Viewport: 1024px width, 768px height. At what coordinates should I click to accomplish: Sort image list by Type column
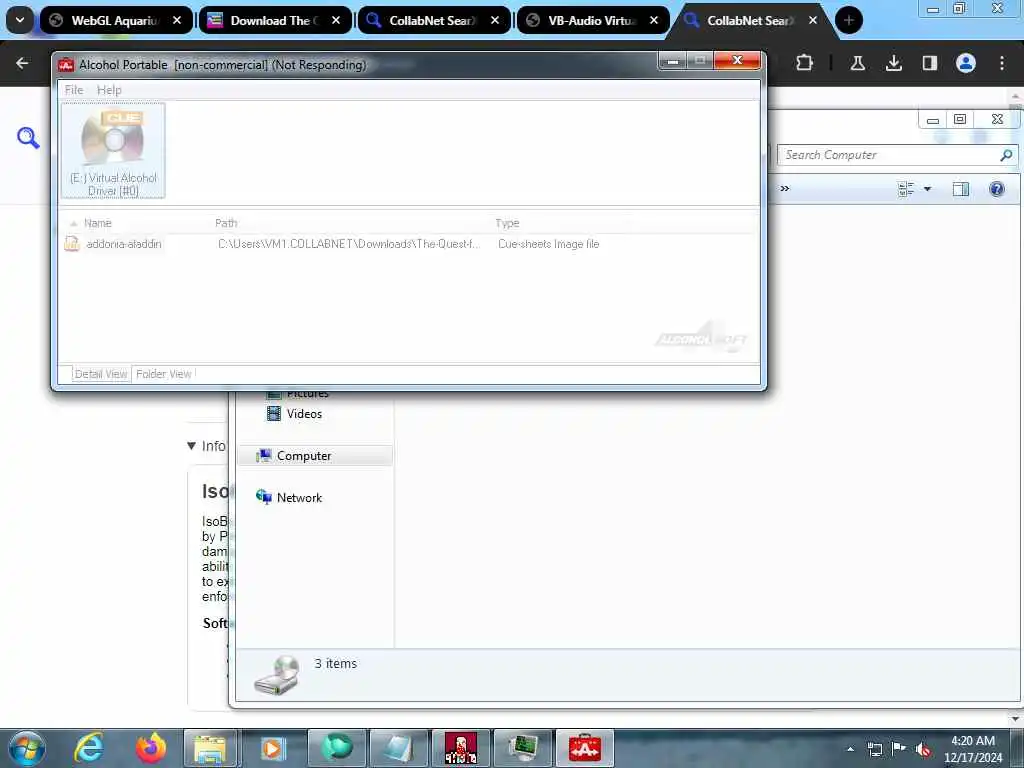click(x=507, y=223)
